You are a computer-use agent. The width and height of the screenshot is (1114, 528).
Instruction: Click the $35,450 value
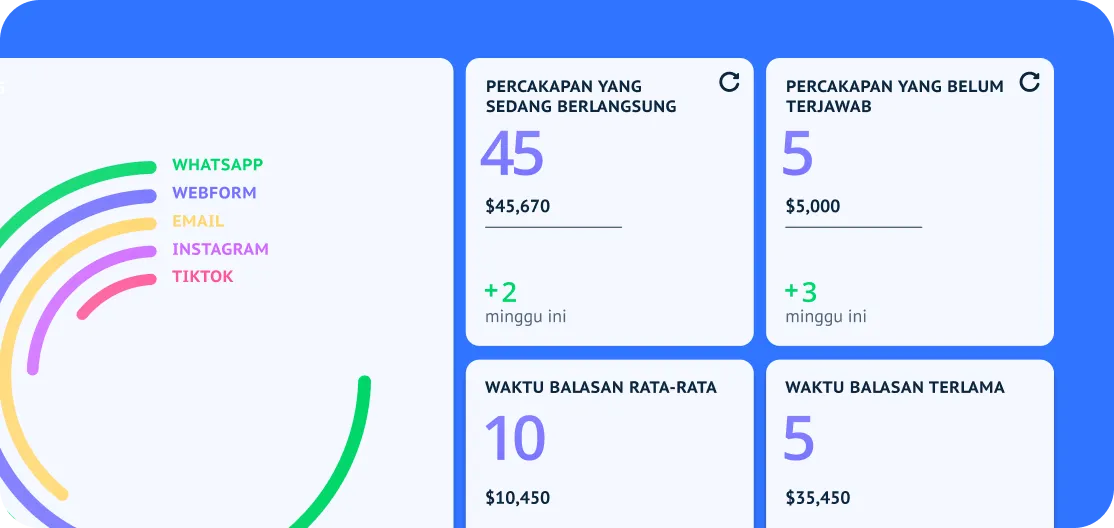coord(817,498)
